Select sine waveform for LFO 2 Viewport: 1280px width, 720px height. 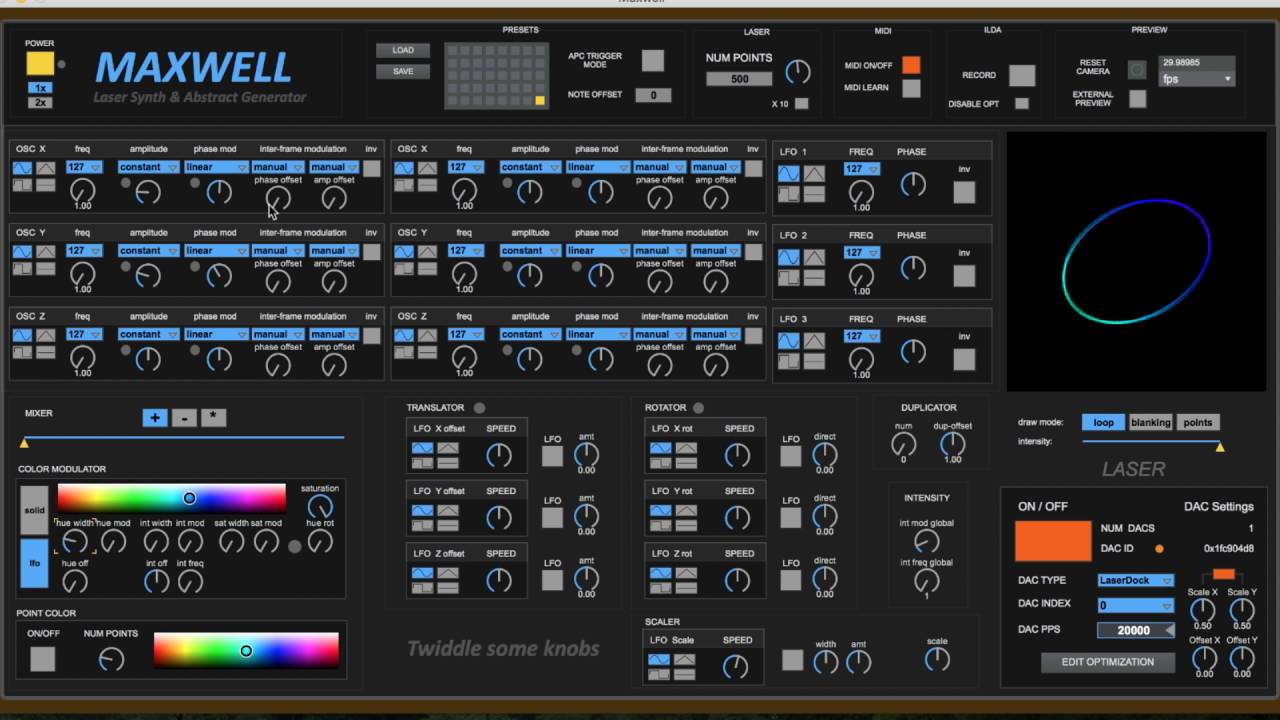tap(789, 257)
